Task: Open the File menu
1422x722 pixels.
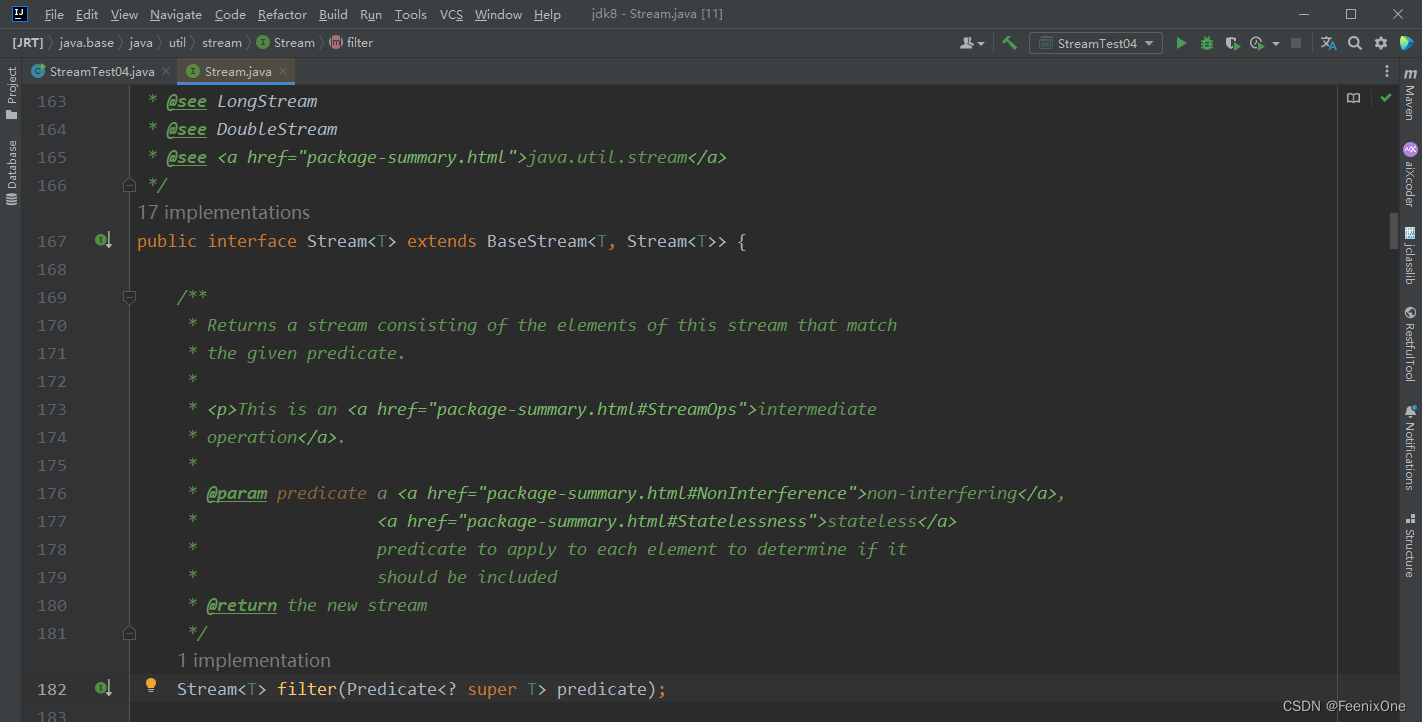Action: click(x=54, y=15)
